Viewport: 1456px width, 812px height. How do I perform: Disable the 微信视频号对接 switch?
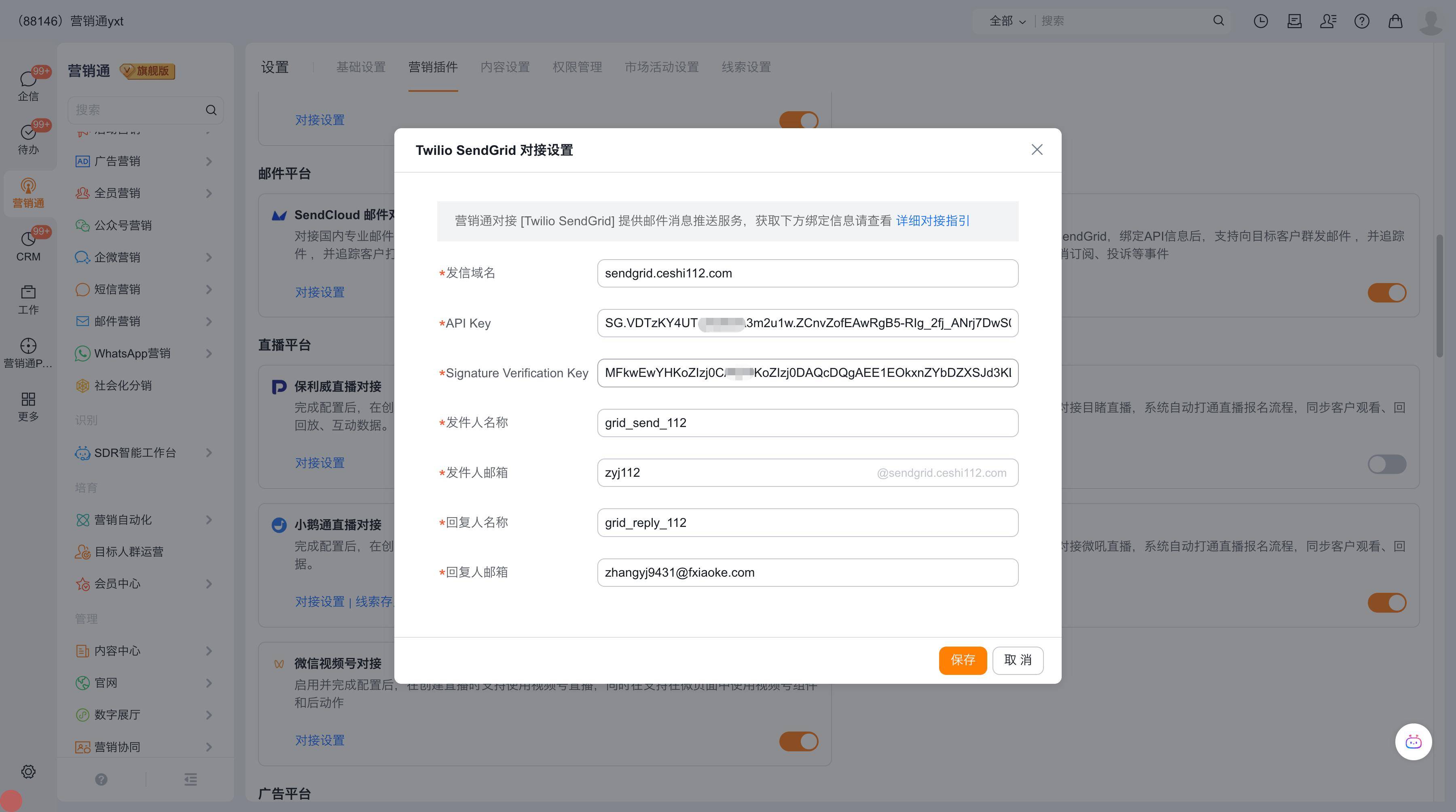pos(798,741)
